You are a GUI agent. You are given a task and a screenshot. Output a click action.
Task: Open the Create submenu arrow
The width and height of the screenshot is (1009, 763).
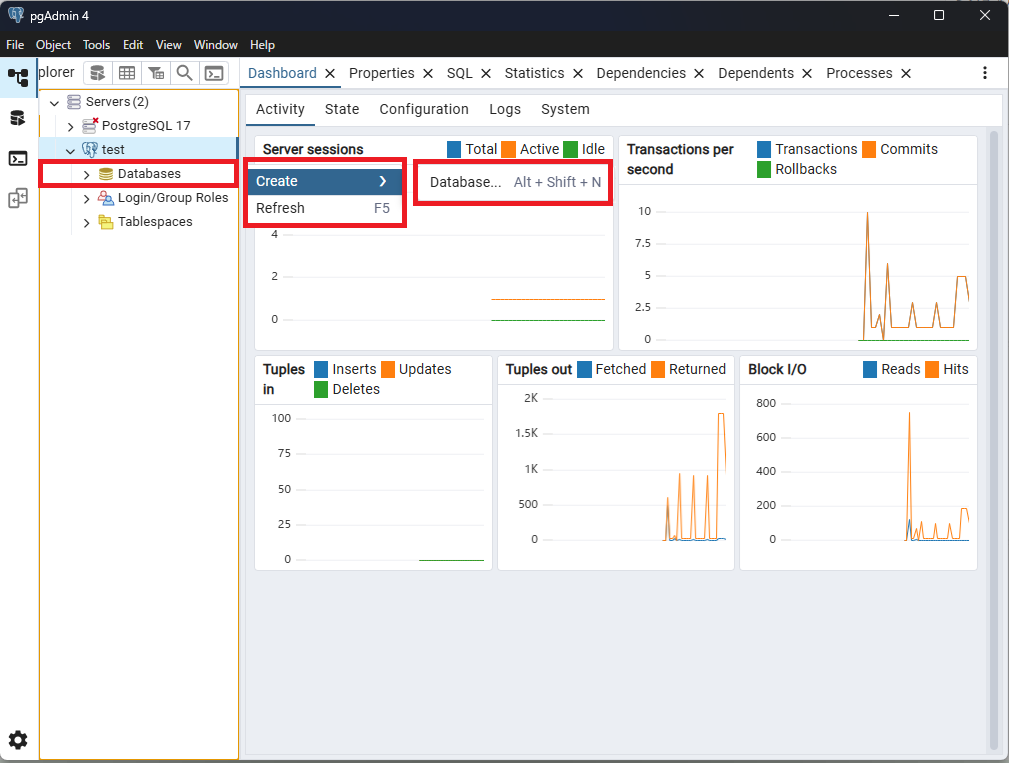pos(383,181)
